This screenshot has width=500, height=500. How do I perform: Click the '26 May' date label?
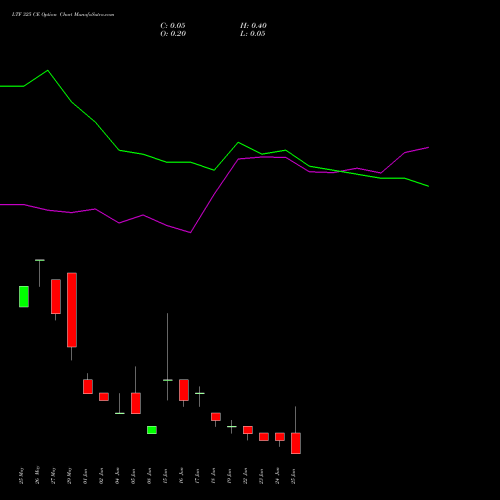tap(38, 475)
